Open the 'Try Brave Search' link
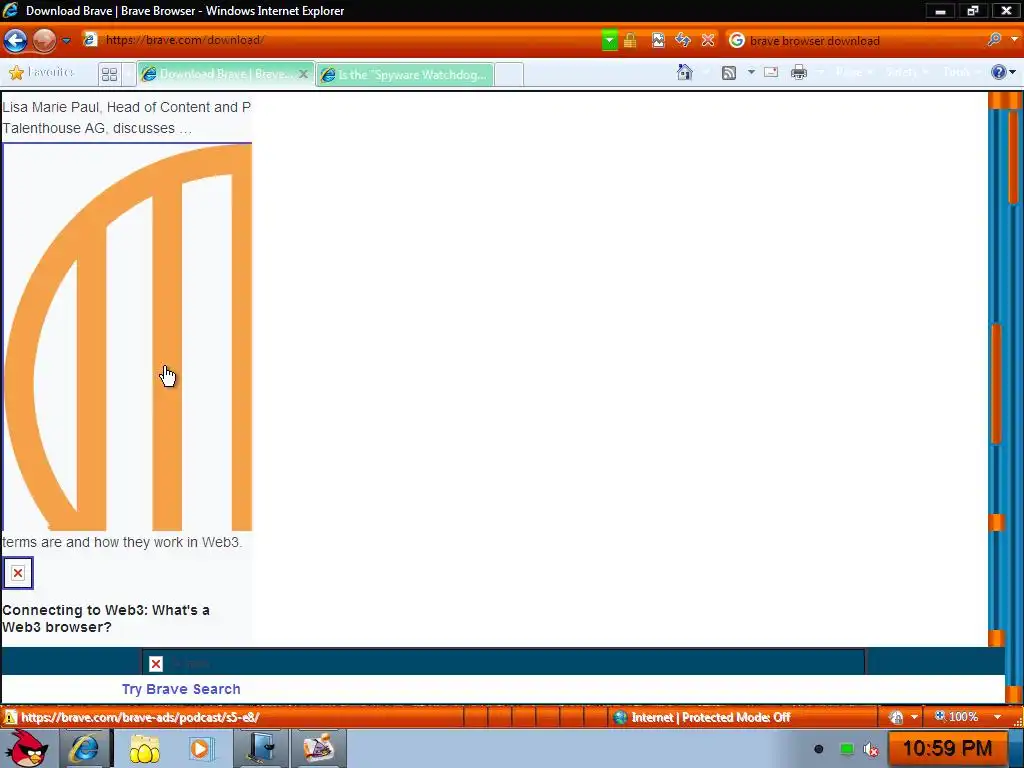Viewport: 1024px width, 768px height. coord(181,689)
